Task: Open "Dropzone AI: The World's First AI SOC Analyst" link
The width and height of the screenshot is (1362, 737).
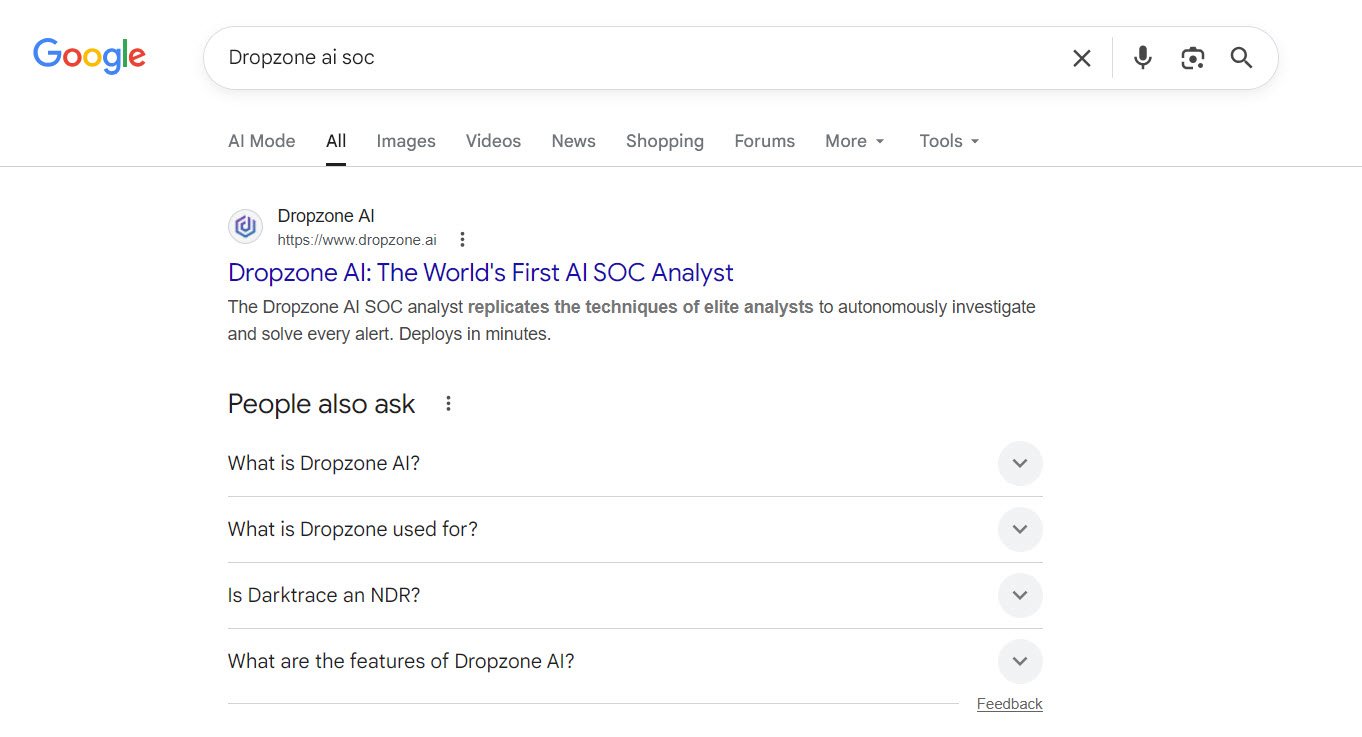Action: (480, 273)
